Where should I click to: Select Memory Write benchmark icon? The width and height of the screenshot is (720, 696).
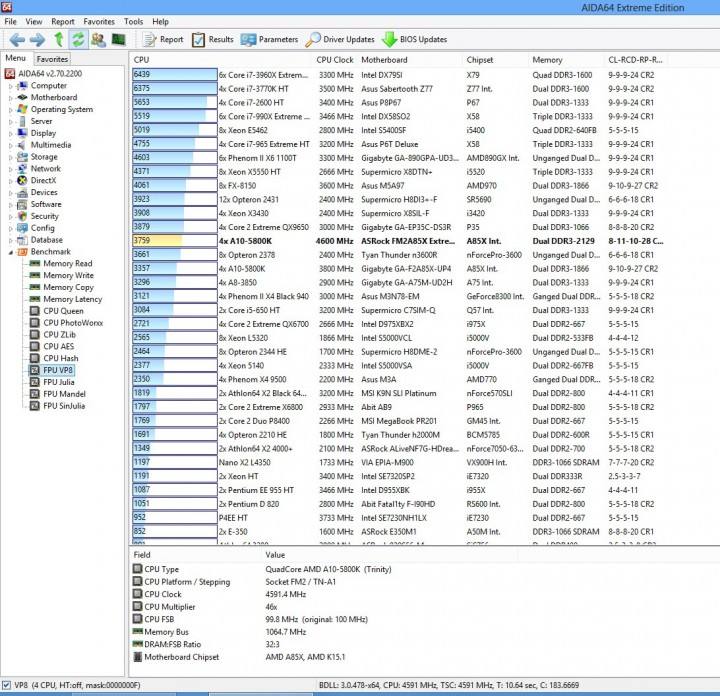click(x=34, y=275)
